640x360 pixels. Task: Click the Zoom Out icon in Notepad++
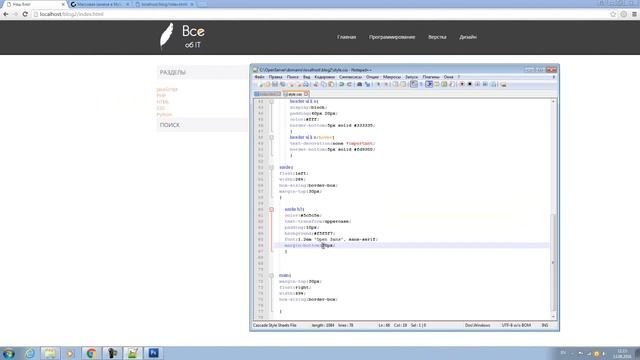[x=386, y=84]
